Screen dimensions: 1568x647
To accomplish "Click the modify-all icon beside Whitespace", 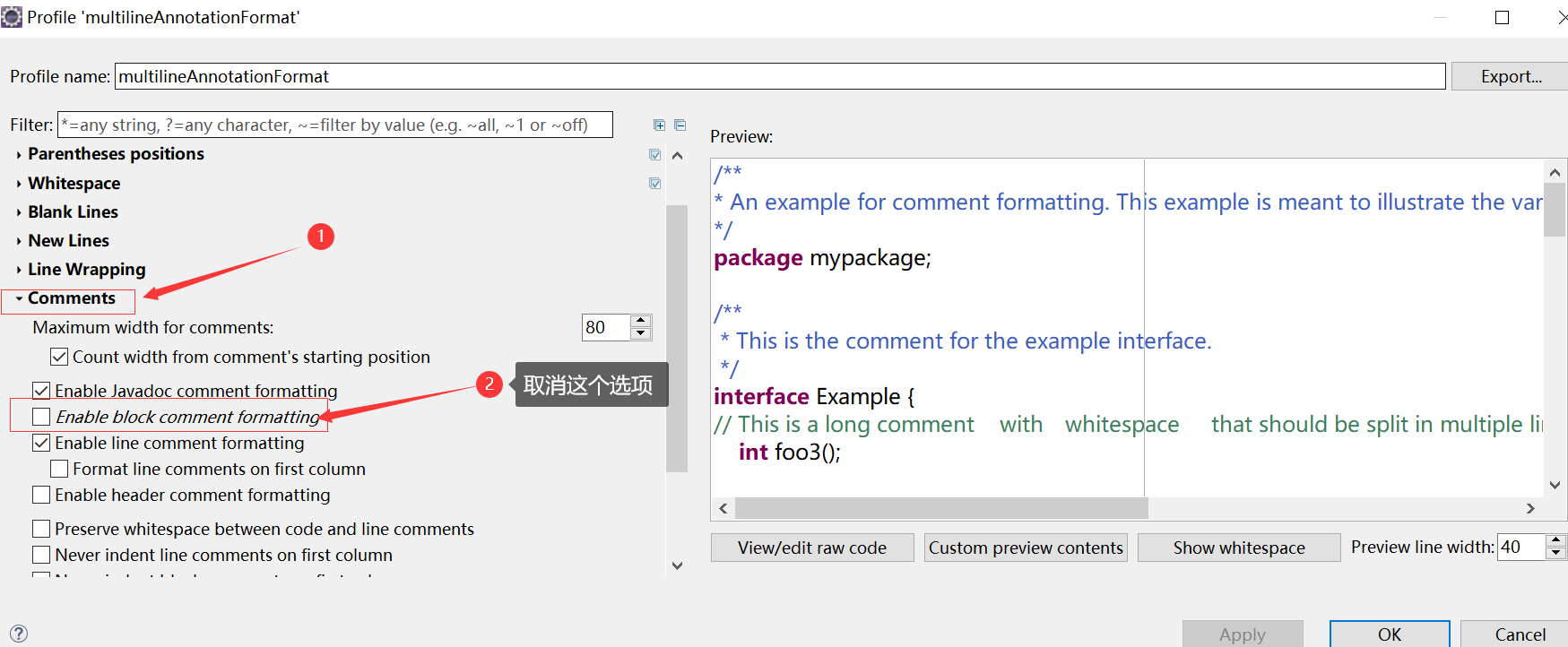I will [x=655, y=184].
